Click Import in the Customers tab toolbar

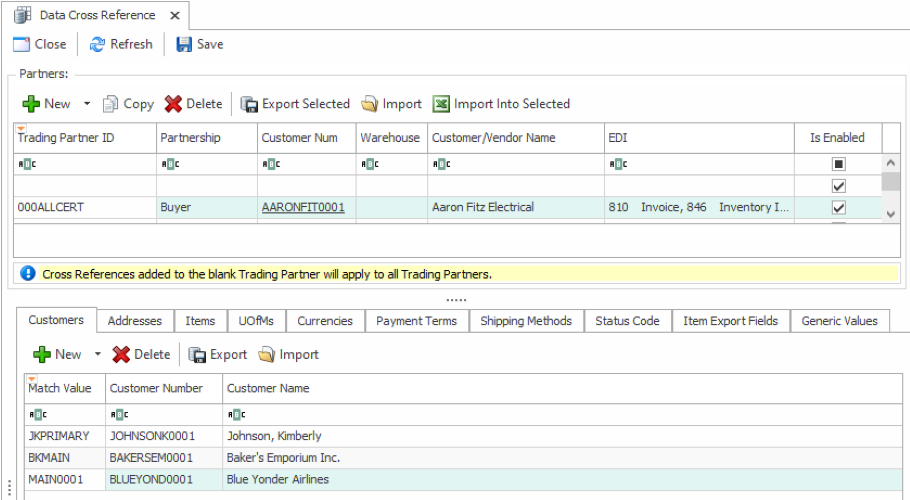coord(288,354)
